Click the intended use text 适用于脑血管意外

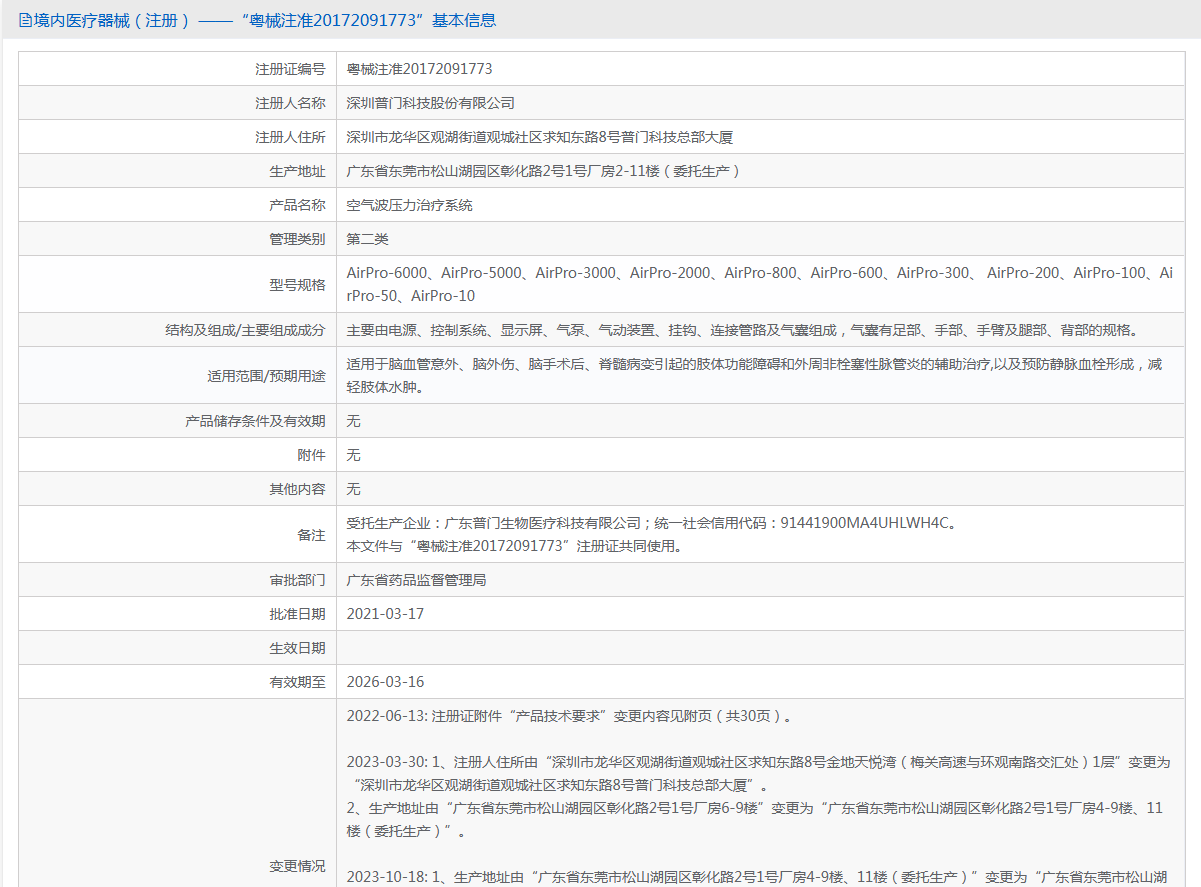[x=754, y=375]
